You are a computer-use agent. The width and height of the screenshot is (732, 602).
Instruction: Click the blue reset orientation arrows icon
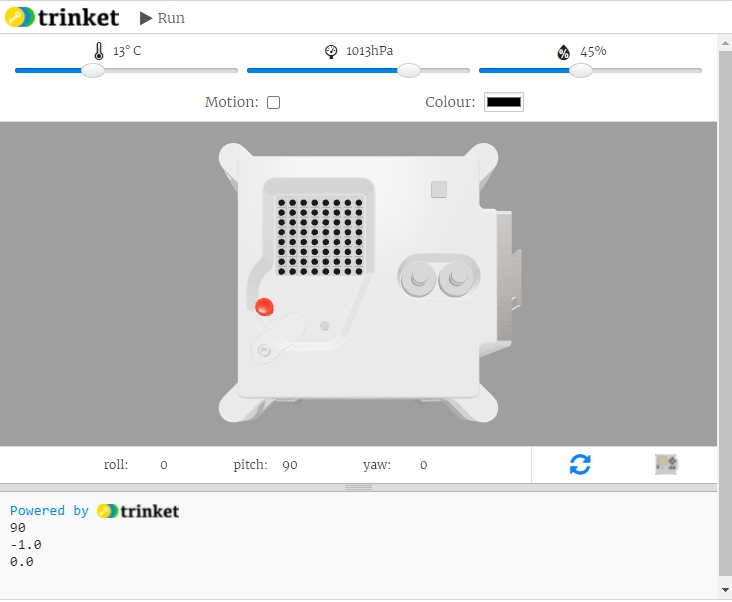580,465
